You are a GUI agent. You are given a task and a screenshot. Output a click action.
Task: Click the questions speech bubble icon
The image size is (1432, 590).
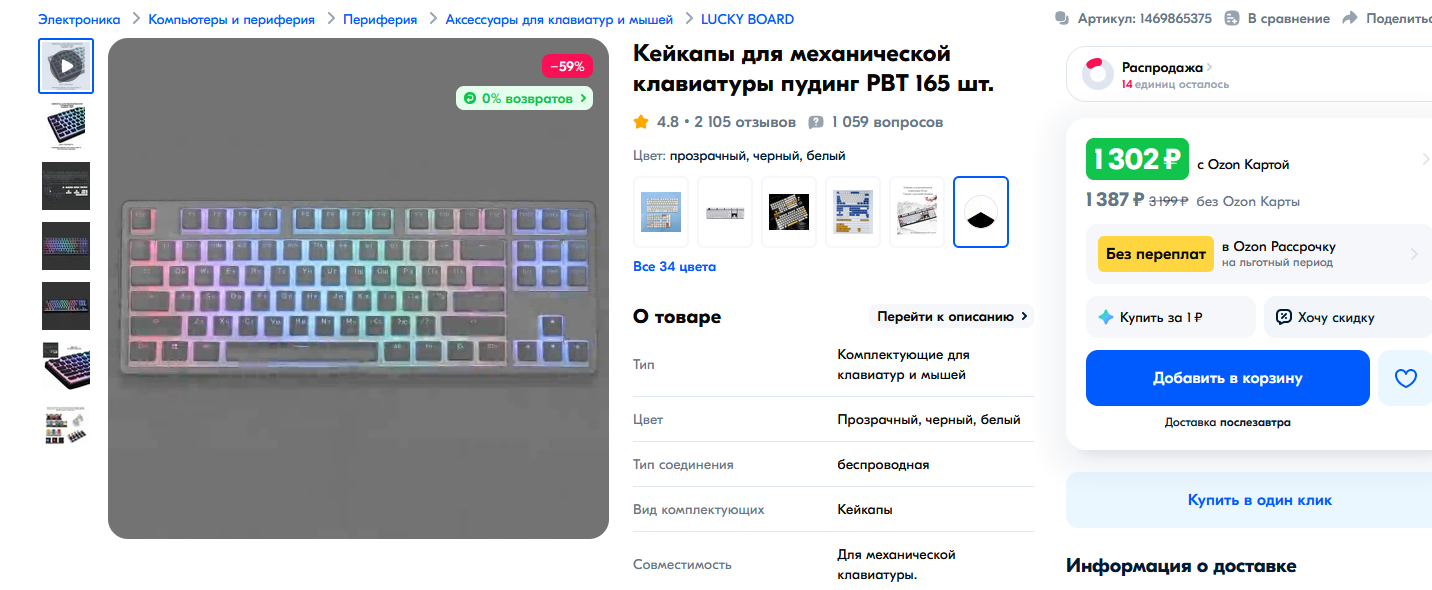coord(816,122)
